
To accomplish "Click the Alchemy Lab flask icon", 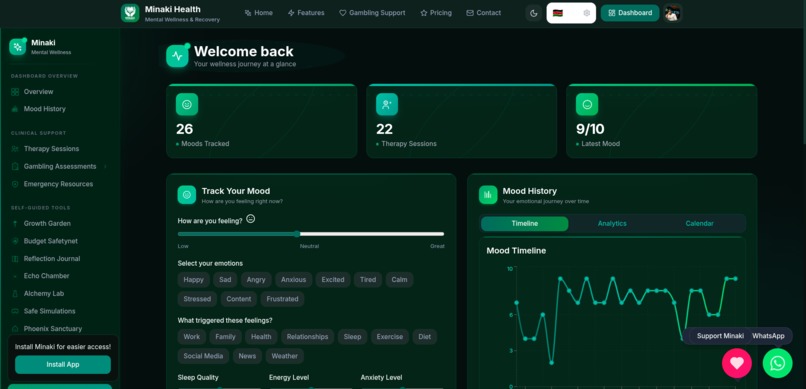I will (15, 293).
